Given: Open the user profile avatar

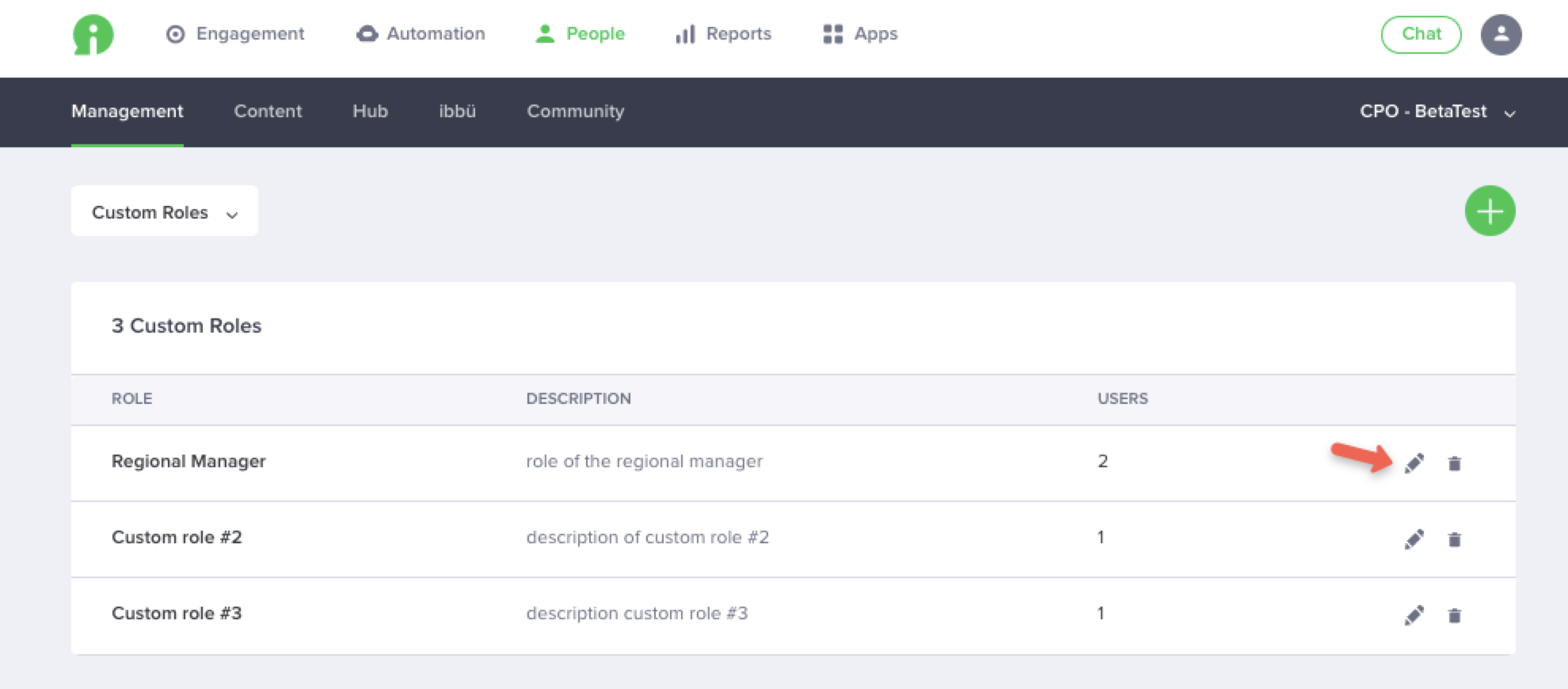Looking at the screenshot, I should pyautogui.click(x=1501, y=35).
